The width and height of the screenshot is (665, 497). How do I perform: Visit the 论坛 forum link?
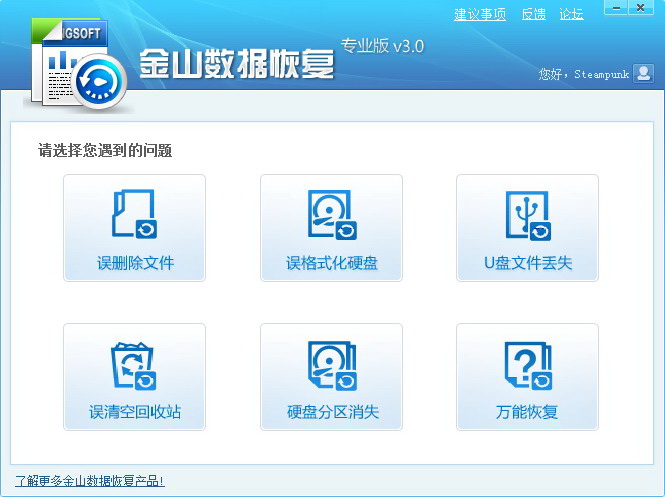571,14
